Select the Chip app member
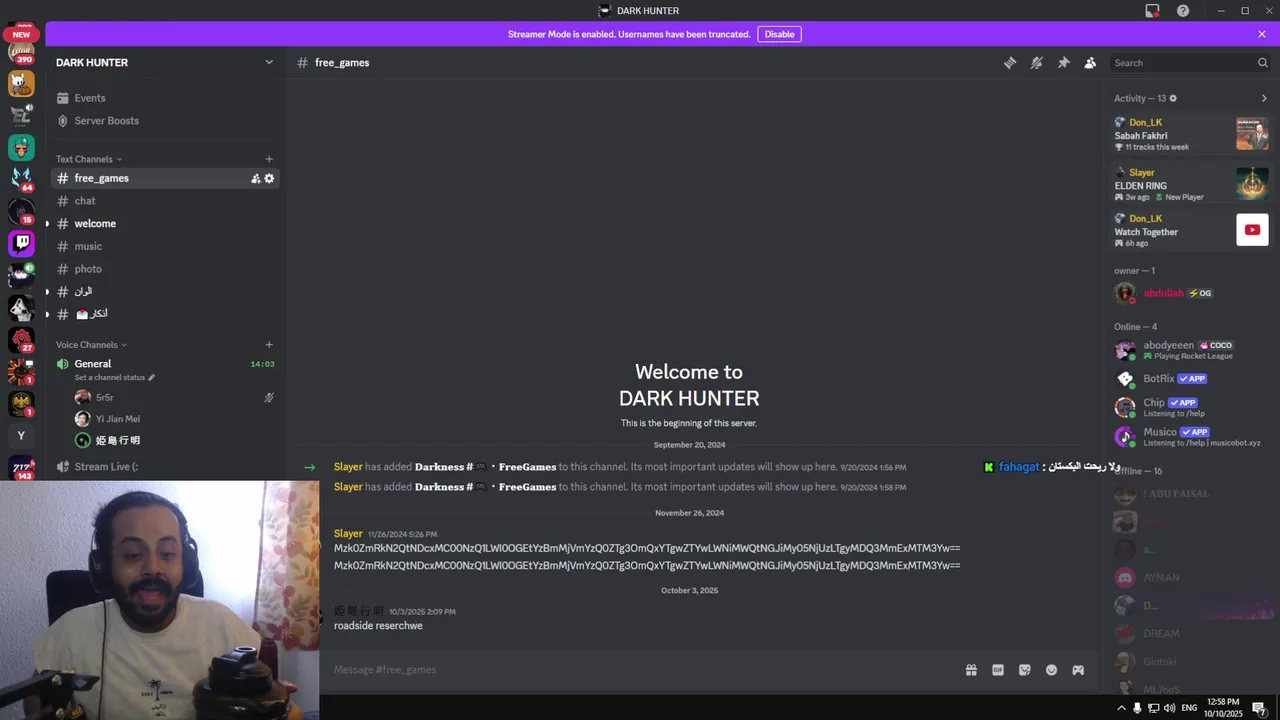1280x720 pixels. [1191, 407]
